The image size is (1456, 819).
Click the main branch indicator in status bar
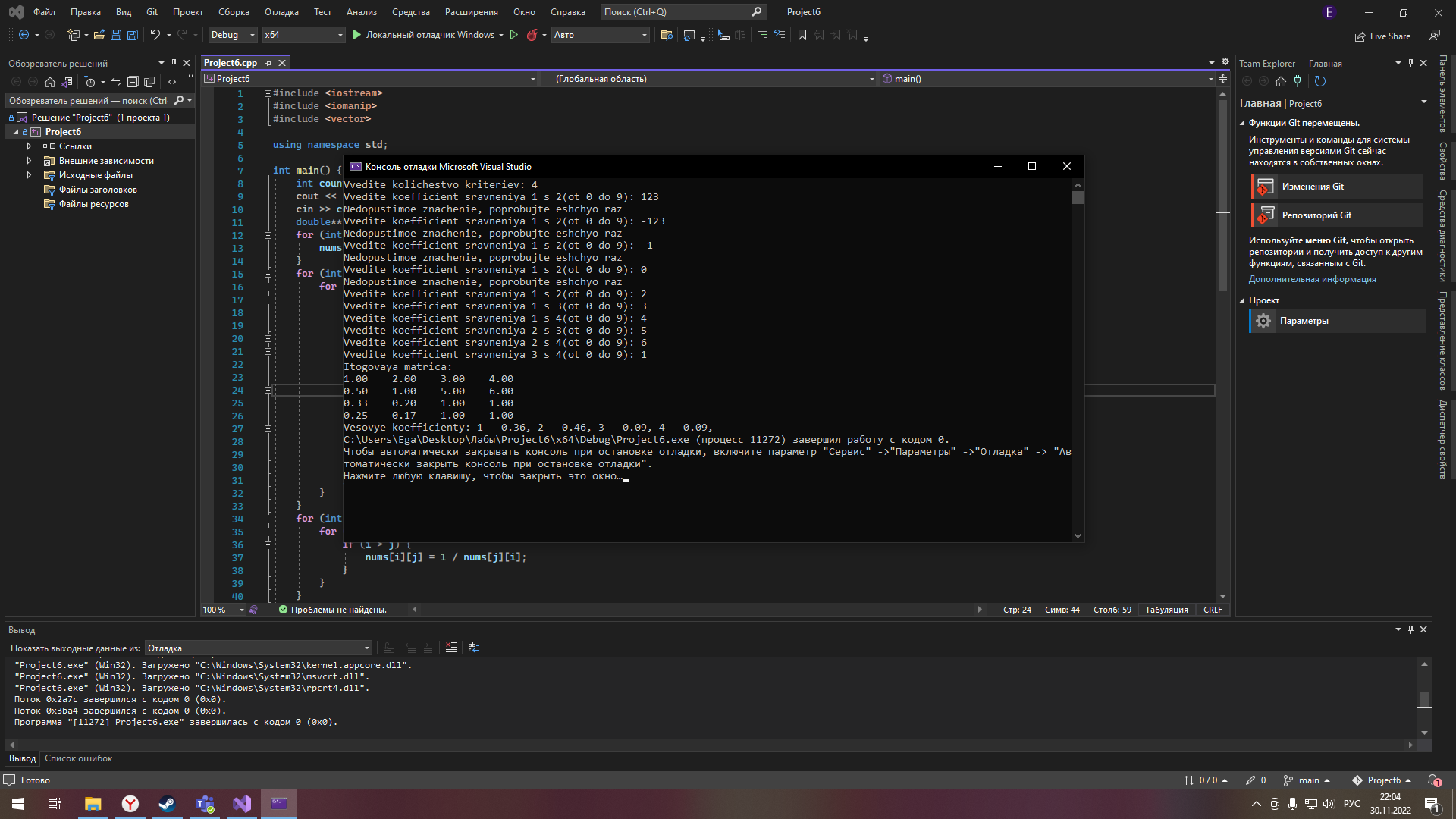coord(1306,780)
